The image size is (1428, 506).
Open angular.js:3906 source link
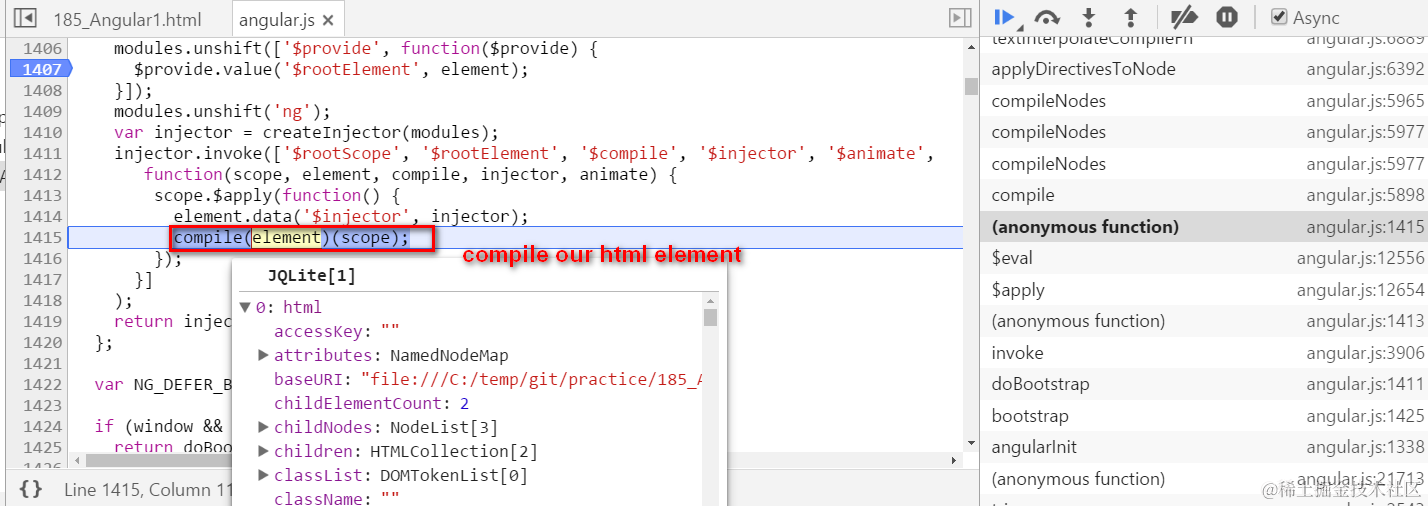(1364, 353)
